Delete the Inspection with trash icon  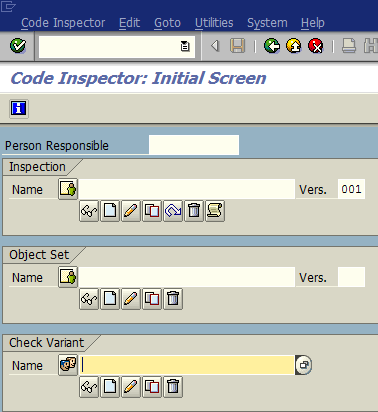pyautogui.click(x=194, y=211)
